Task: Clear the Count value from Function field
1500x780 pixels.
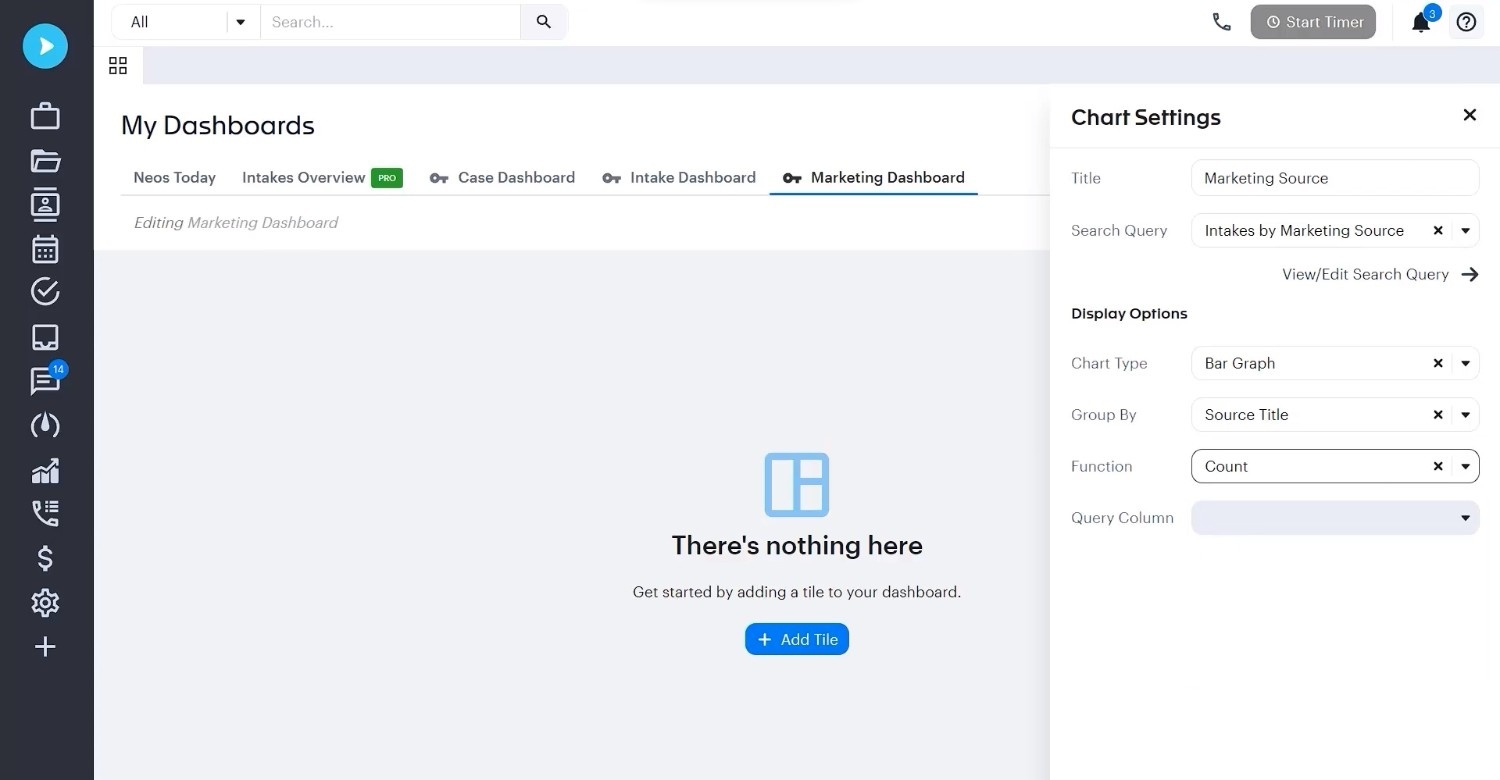Action: (1437, 466)
